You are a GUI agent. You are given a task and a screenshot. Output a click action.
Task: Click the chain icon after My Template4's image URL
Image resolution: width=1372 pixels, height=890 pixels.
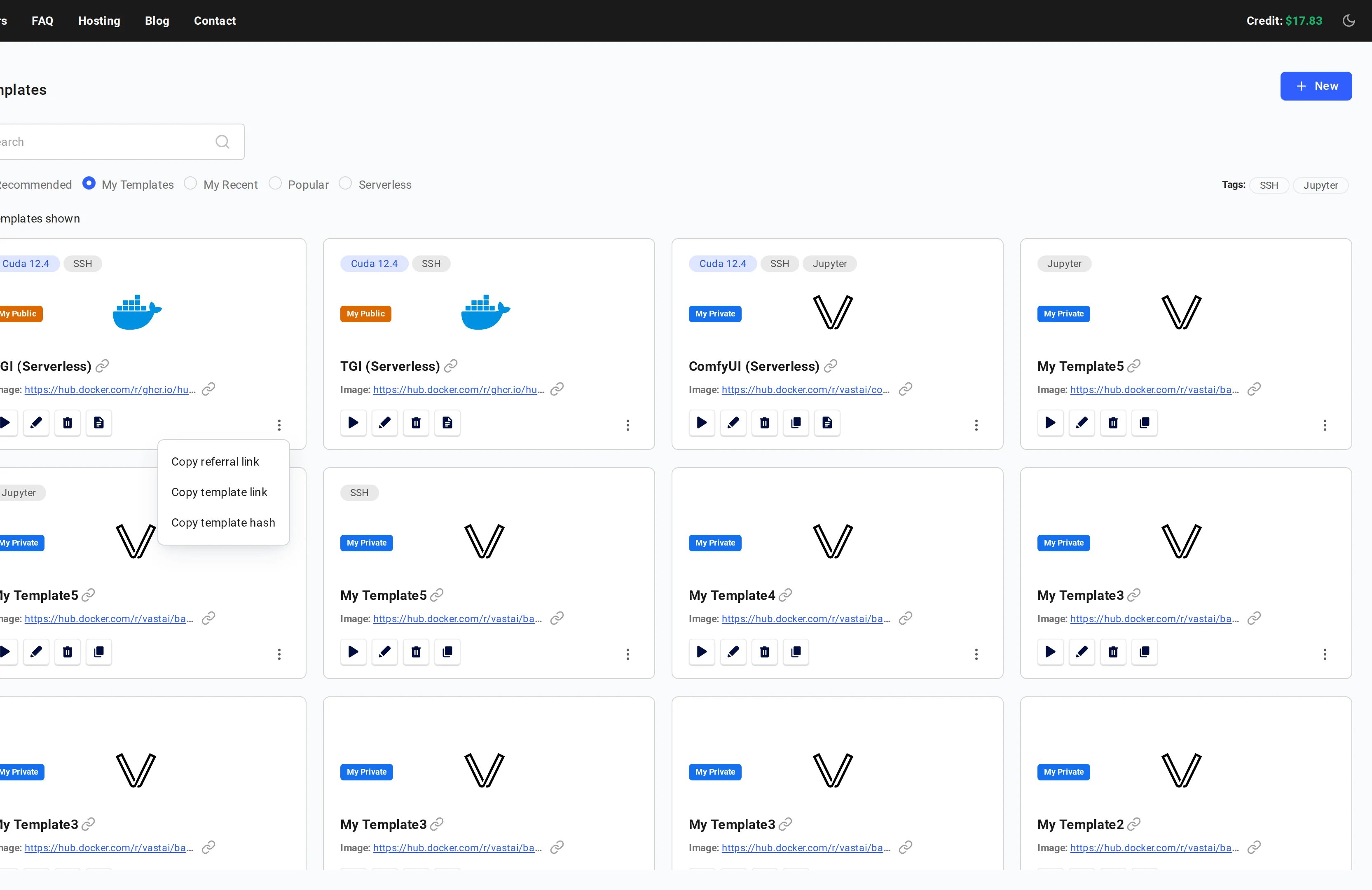click(x=906, y=618)
